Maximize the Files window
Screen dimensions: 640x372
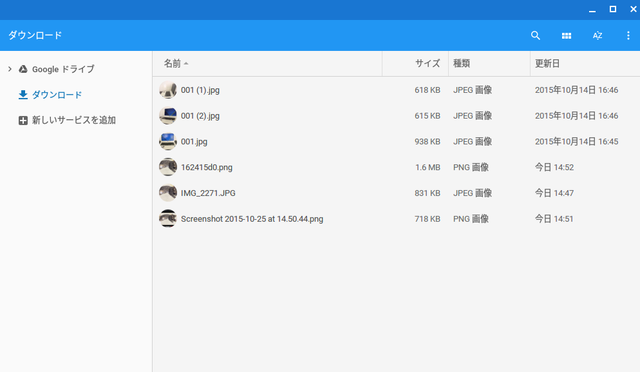pos(613,9)
